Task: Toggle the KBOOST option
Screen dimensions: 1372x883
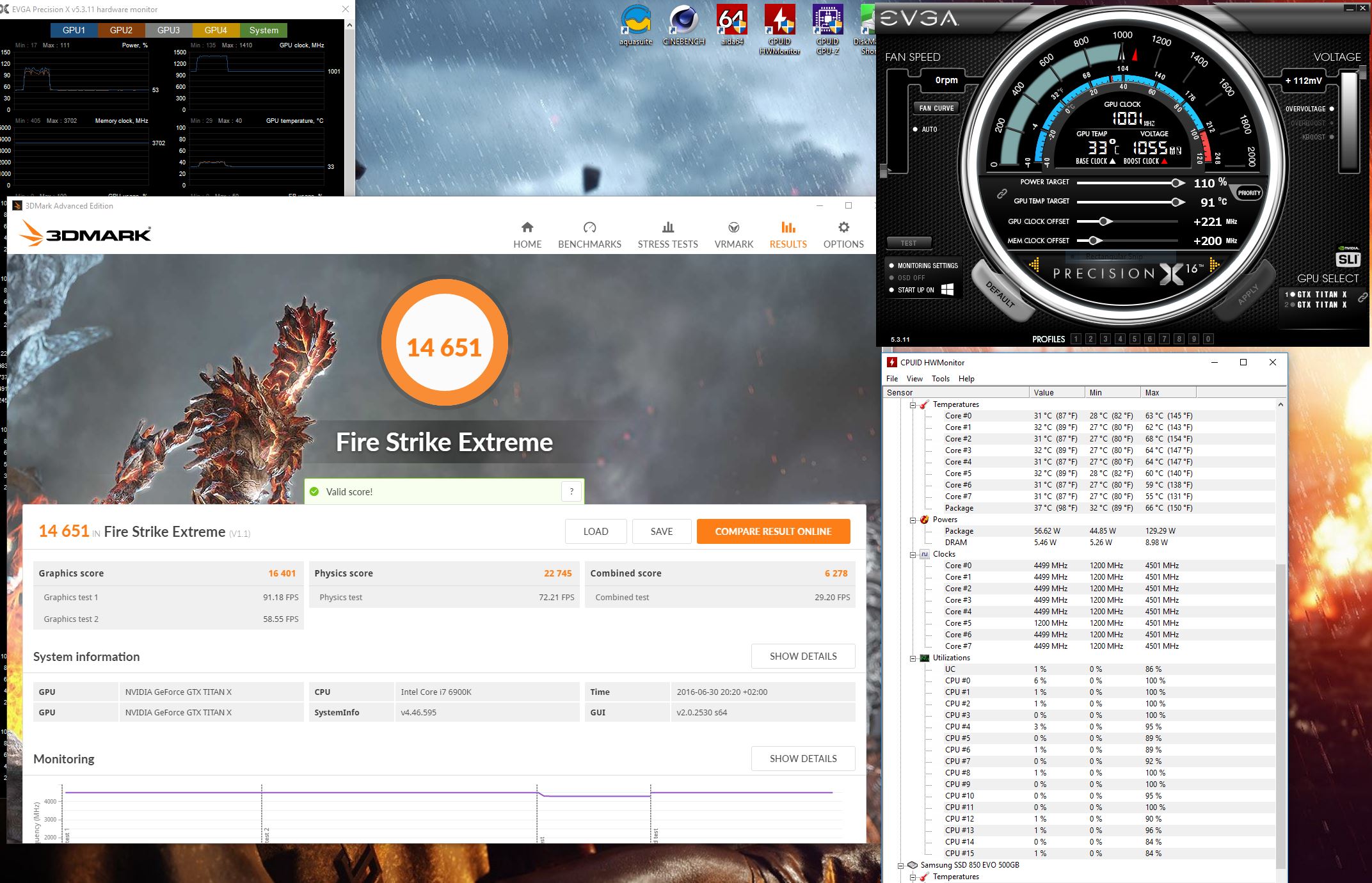Action: pyautogui.click(x=1318, y=137)
